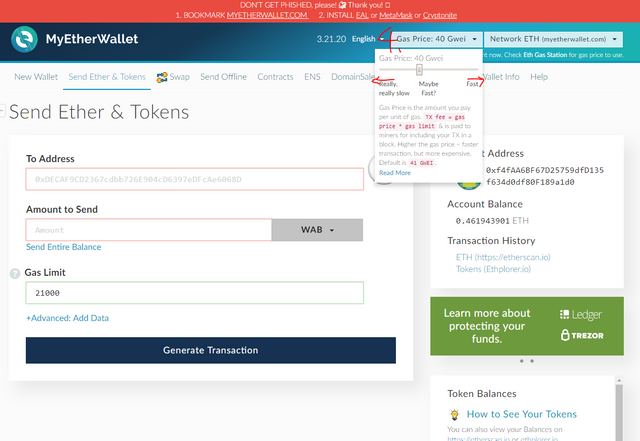Screen dimensions: 640x441
Task: Switch to the Send Offline tab
Action: [223, 77]
